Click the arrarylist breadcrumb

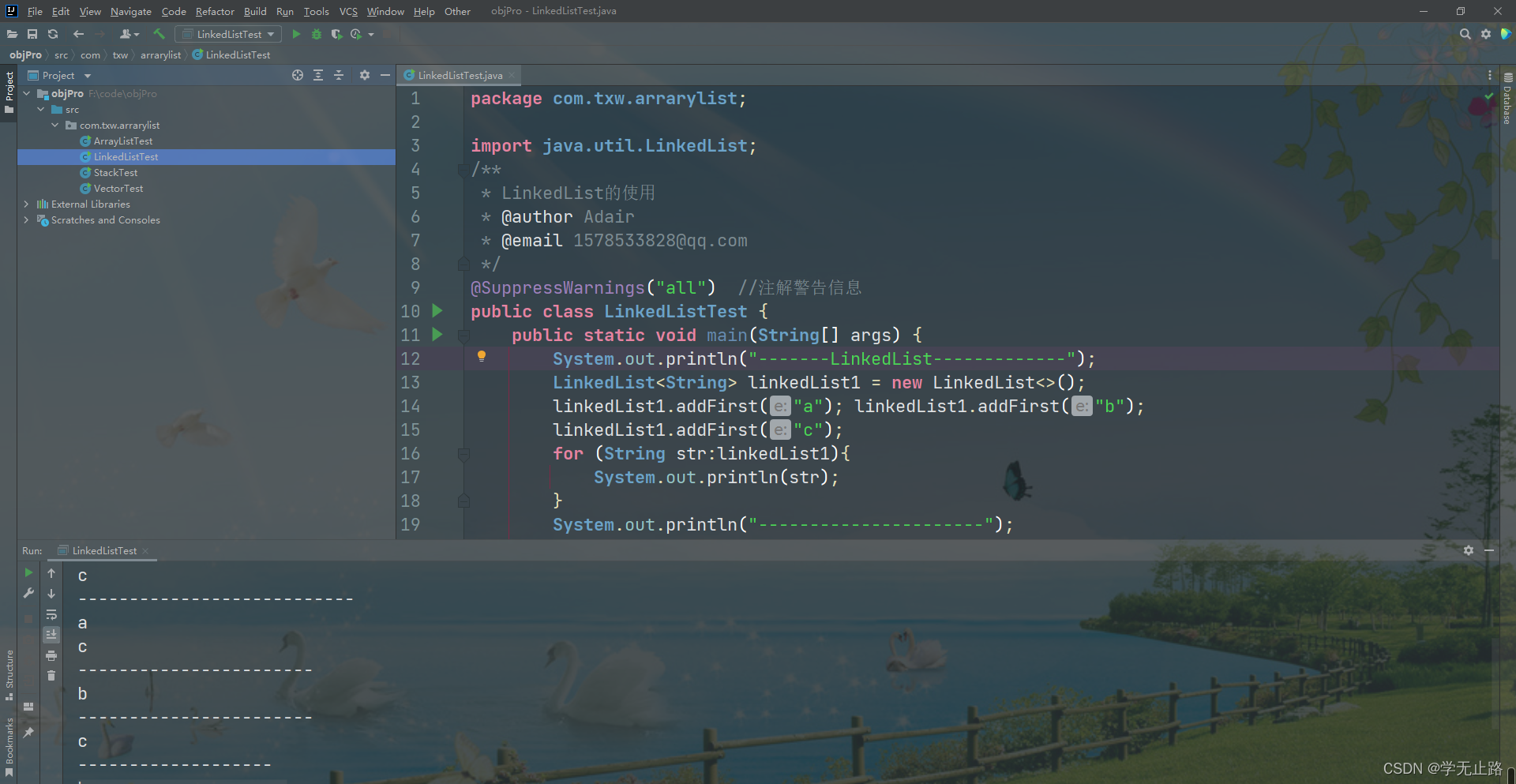click(160, 54)
